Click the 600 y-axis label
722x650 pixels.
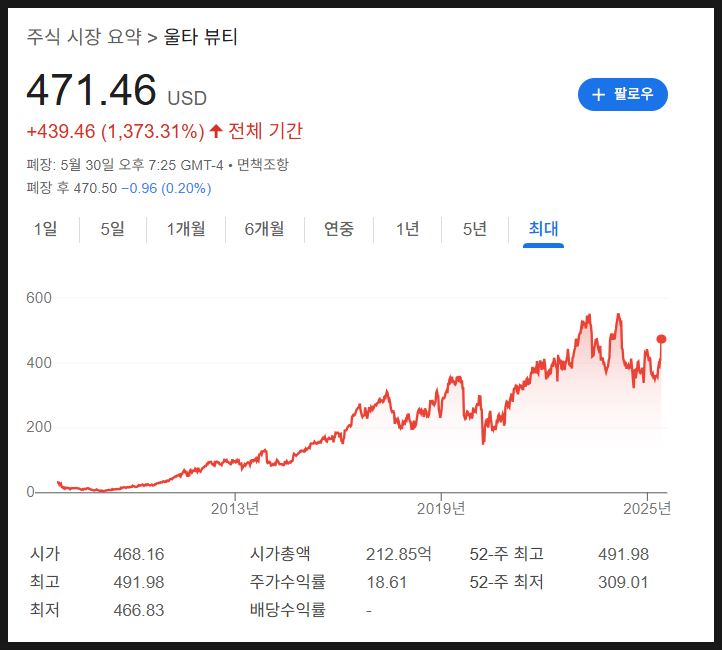tap(39, 298)
